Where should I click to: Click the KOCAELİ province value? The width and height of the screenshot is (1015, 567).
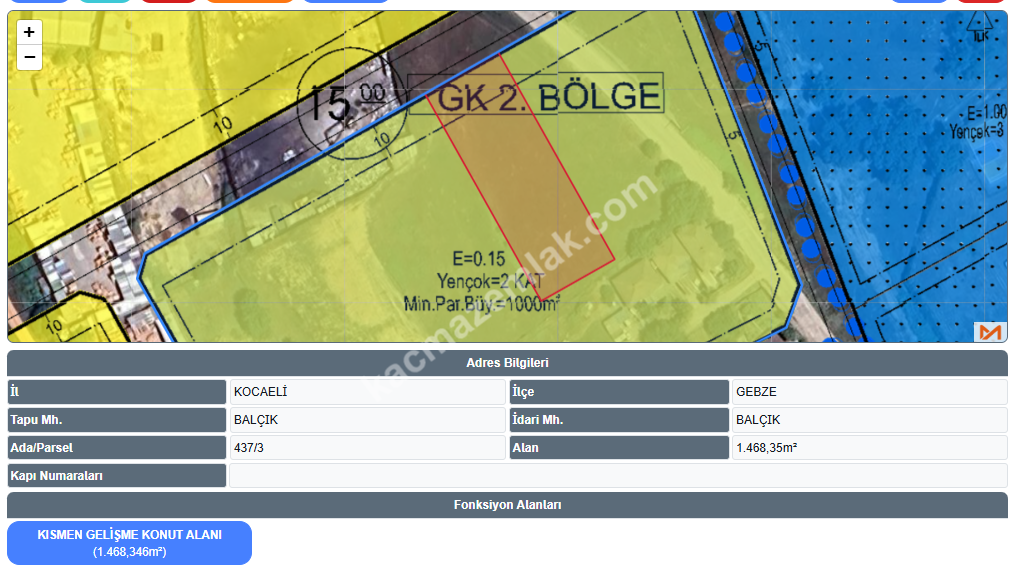point(367,392)
